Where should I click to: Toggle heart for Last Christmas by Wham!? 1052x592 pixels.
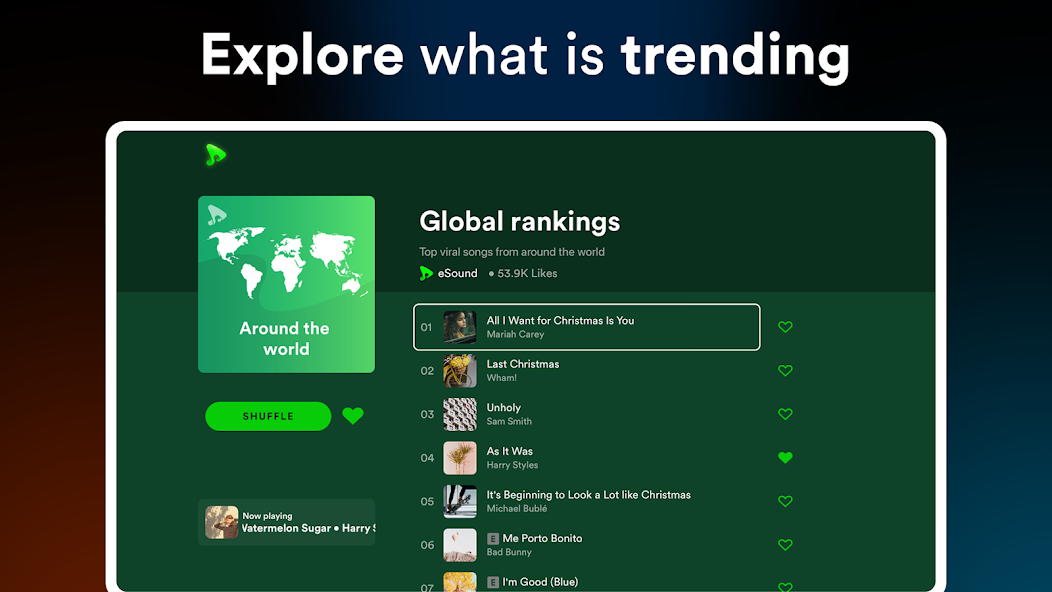[785, 371]
